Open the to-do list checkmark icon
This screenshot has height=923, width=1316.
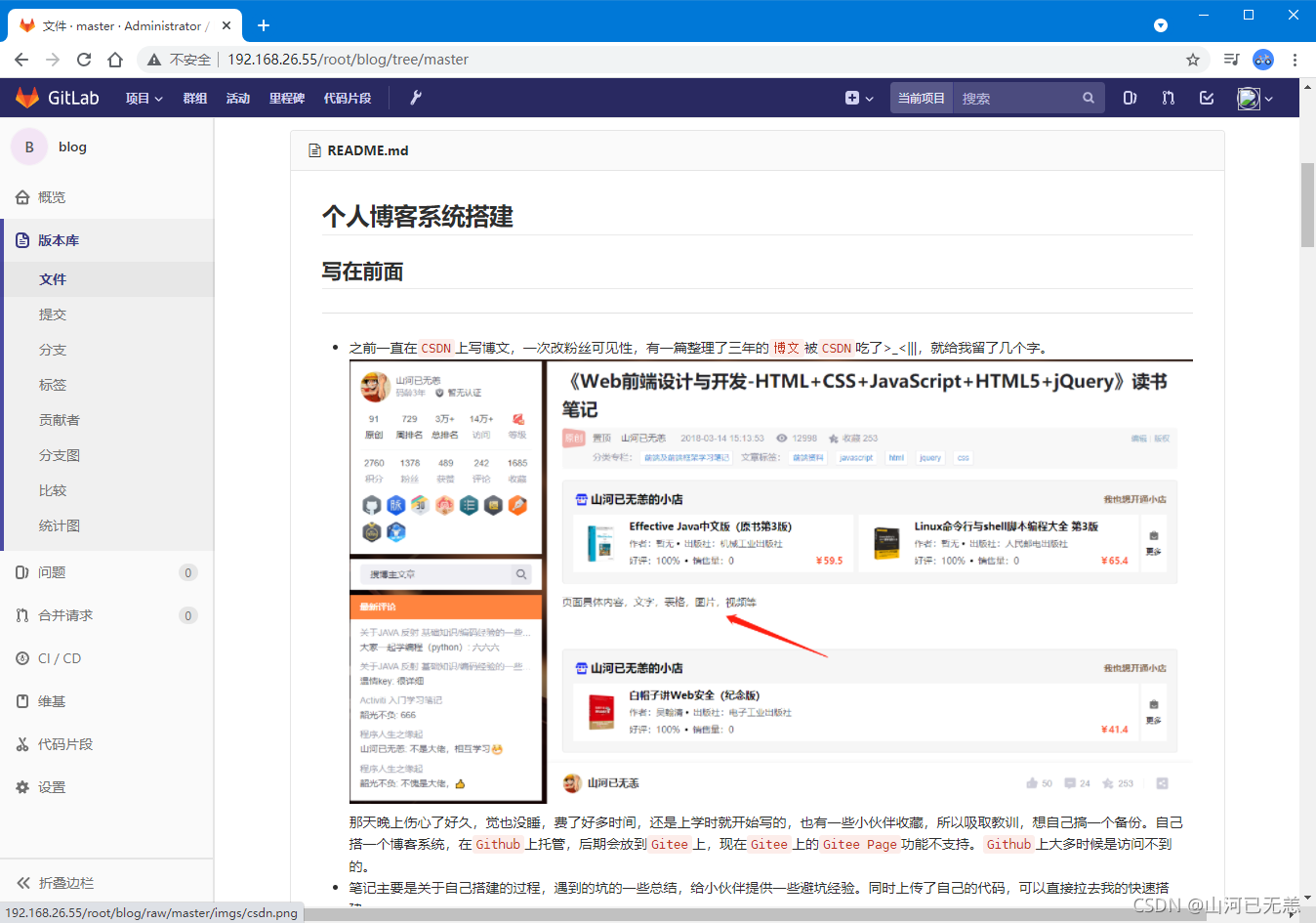[x=1207, y=98]
